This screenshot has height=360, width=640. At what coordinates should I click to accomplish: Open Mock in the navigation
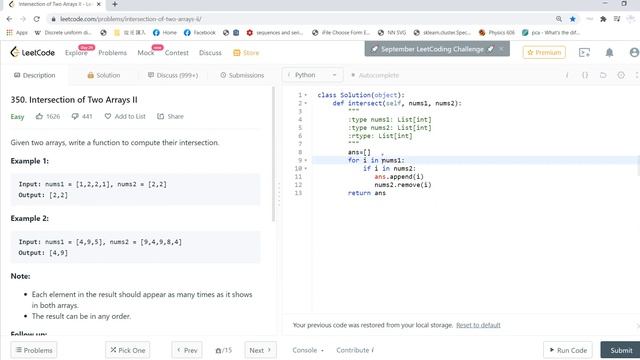click(146, 53)
